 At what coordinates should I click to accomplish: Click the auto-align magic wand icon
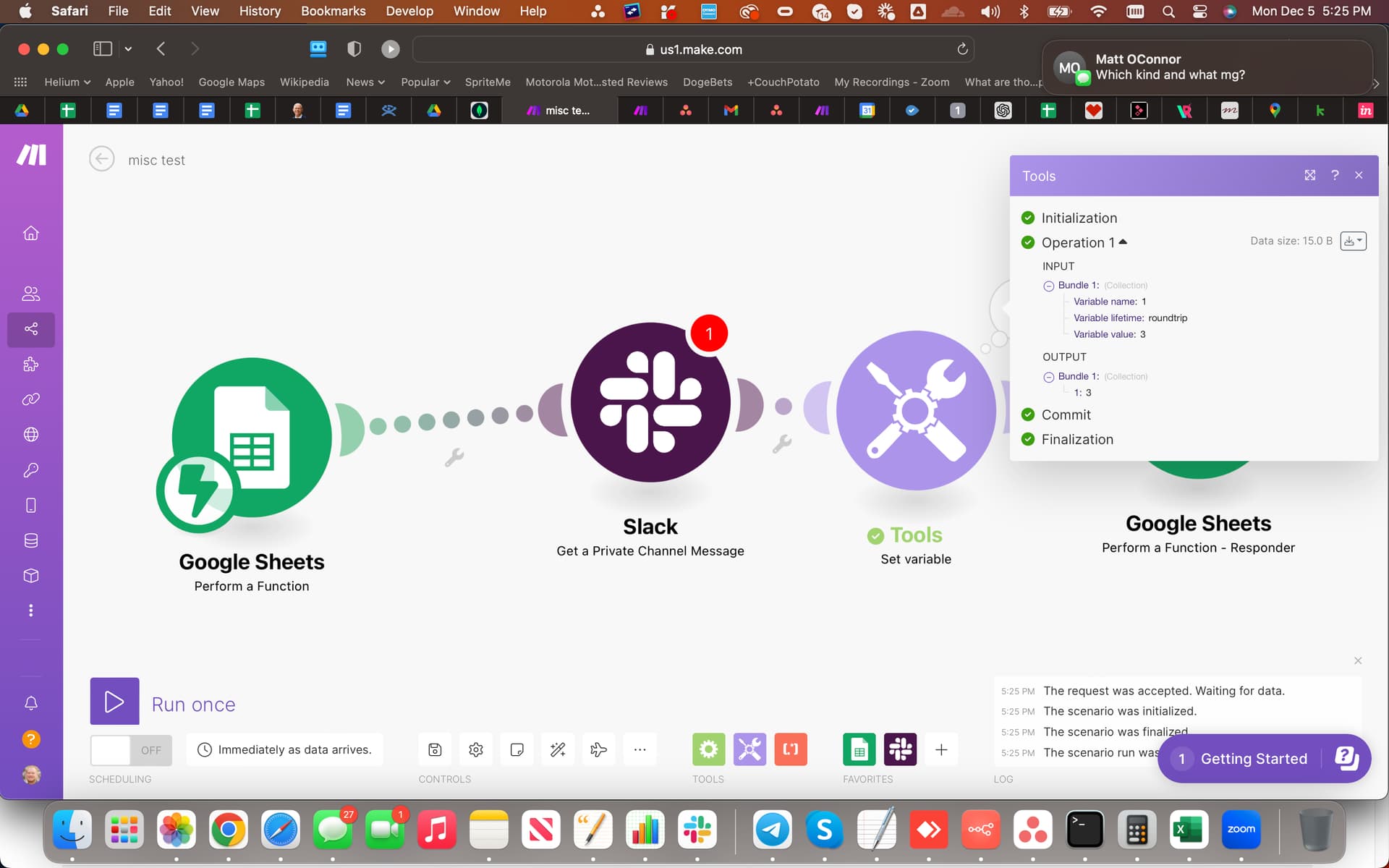click(558, 749)
